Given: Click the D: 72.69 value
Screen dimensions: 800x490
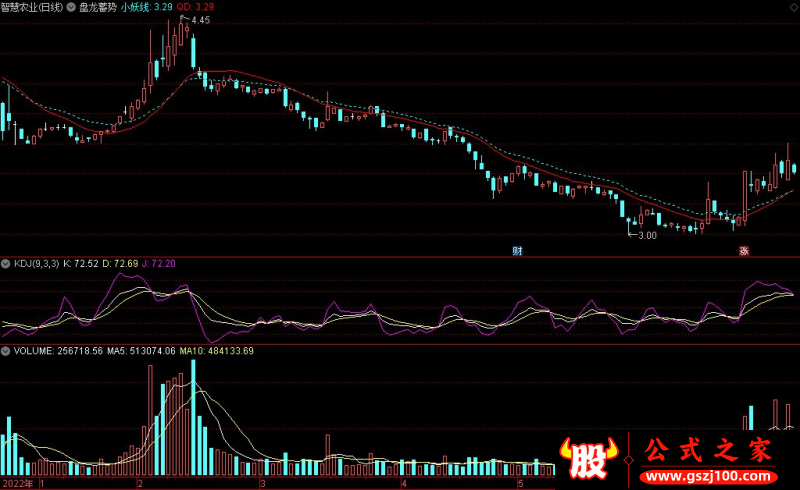Looking at the screenshot, I should (x=120, y=264).
